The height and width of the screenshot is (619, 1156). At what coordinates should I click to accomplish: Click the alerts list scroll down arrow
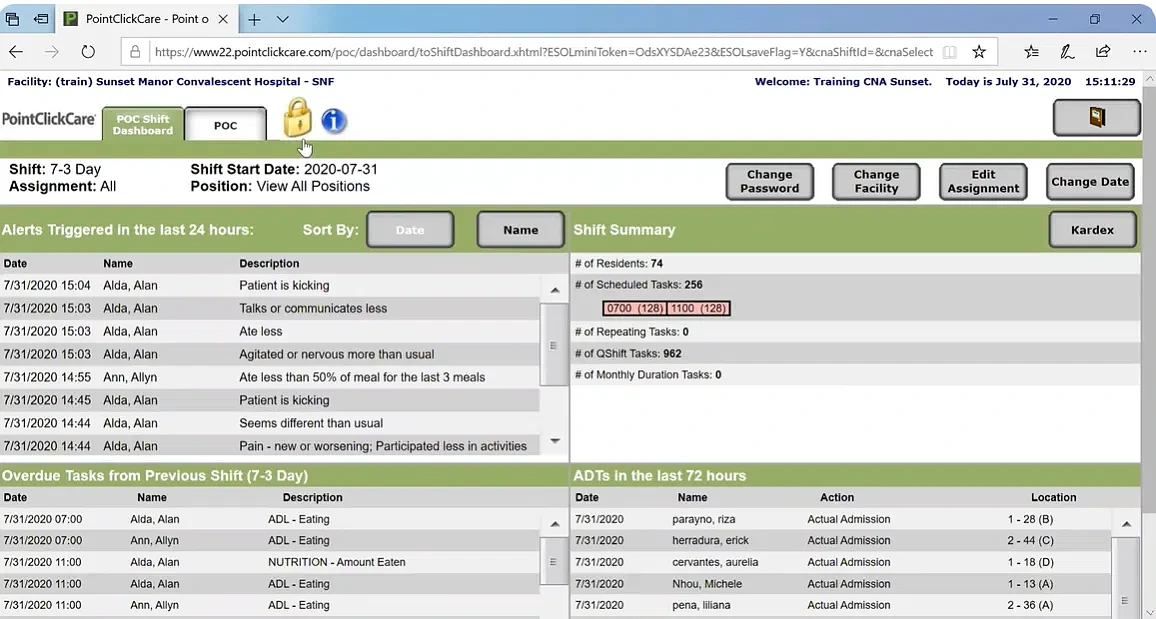pyautogui.click(x=554, y=441)
